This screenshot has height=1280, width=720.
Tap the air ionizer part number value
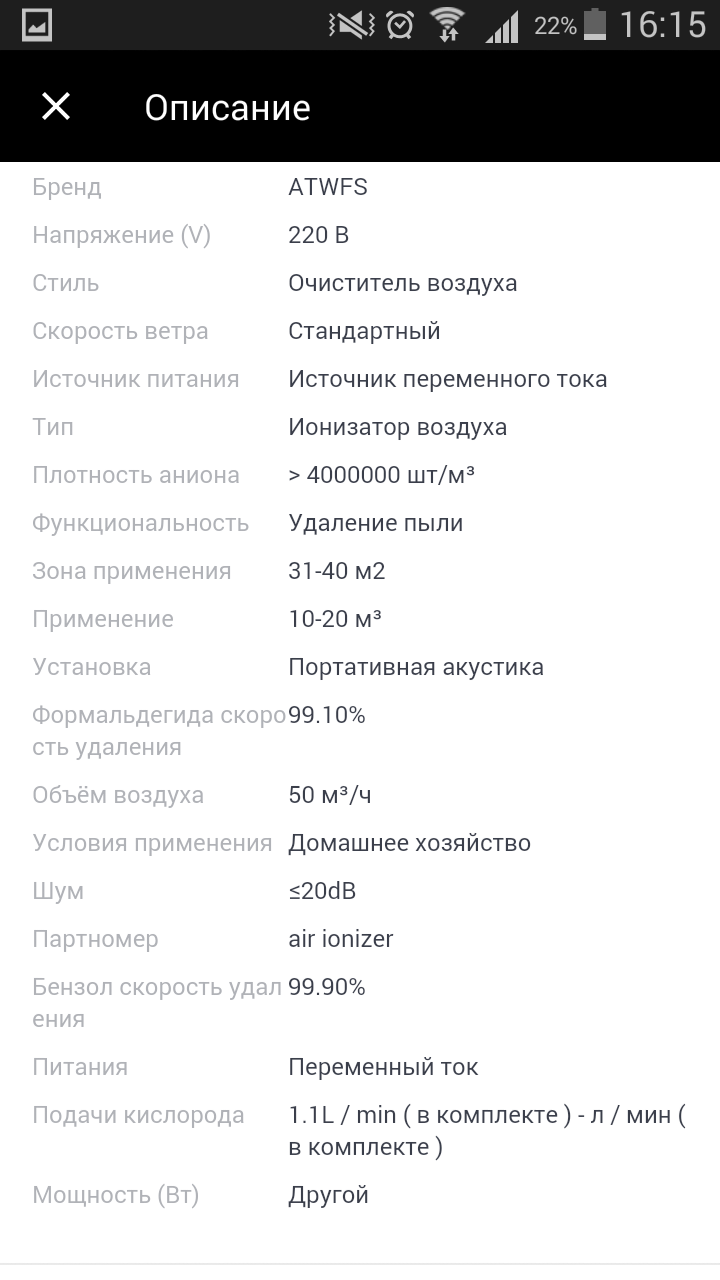pos(341,939)
